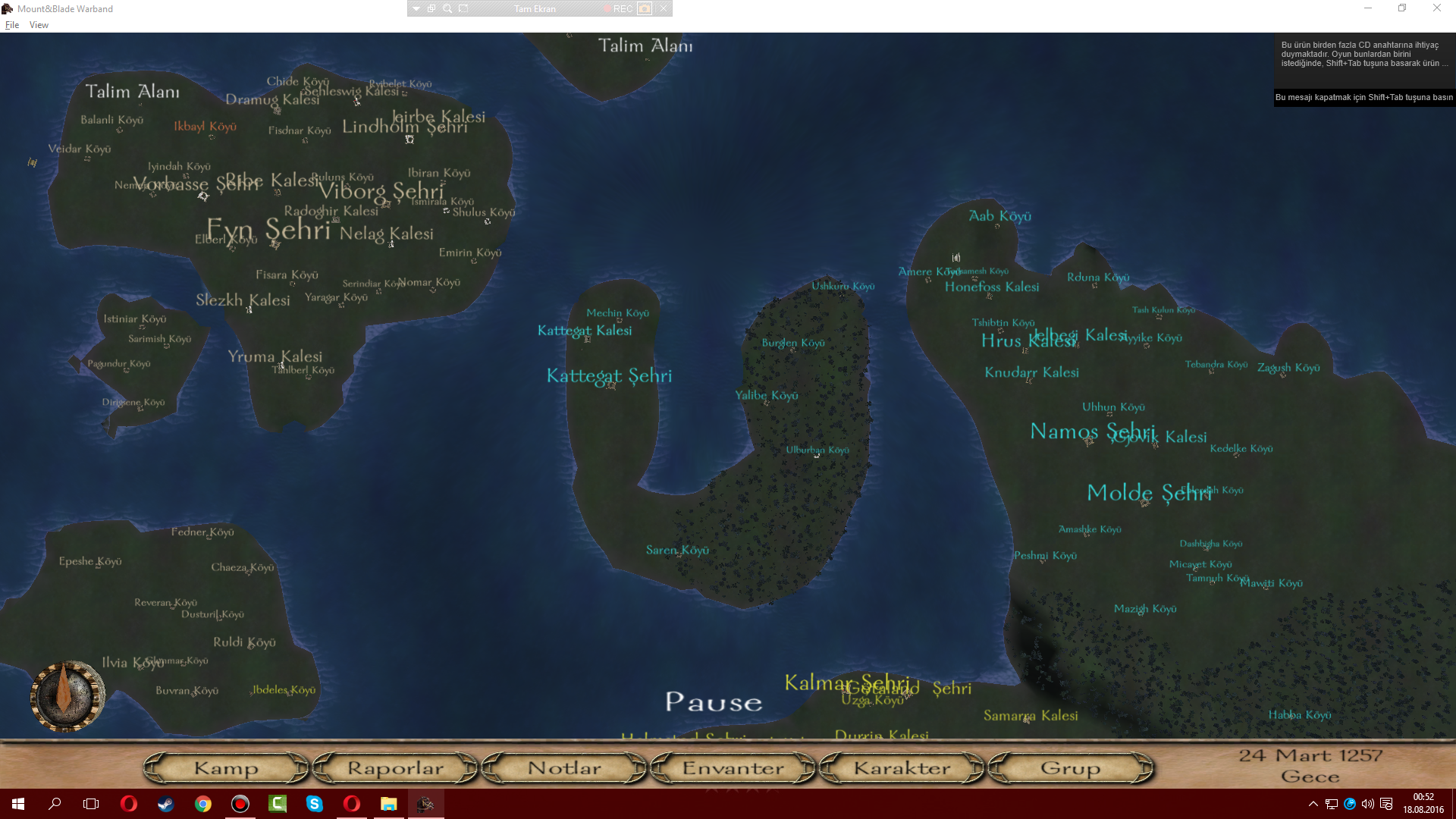The height and width of the screenshot is (819, 1456).
Task: Open the Grup party button
Action: 1071,768
